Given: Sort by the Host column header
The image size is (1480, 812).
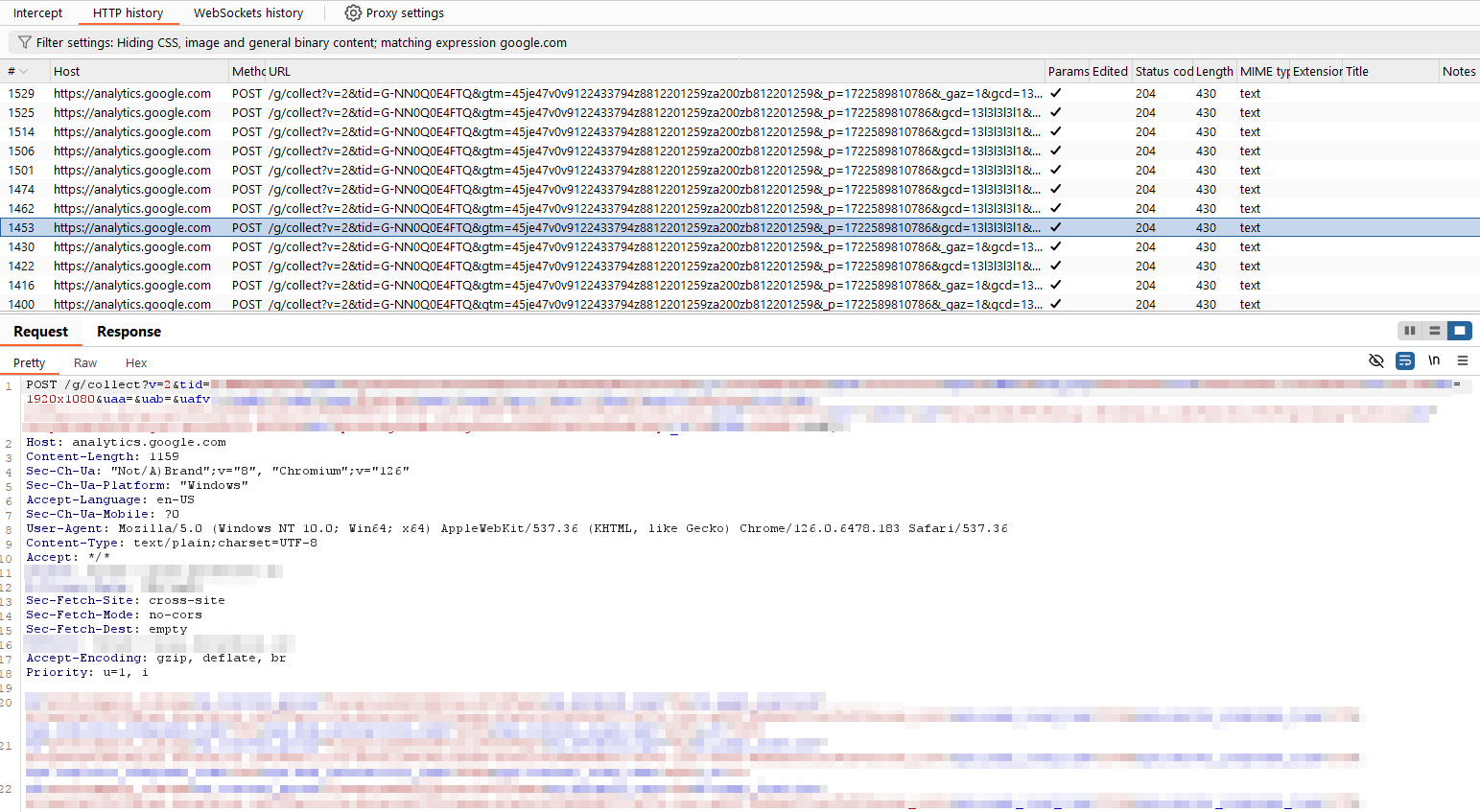Looking at the screenshot, I should (x=139, y=71).
